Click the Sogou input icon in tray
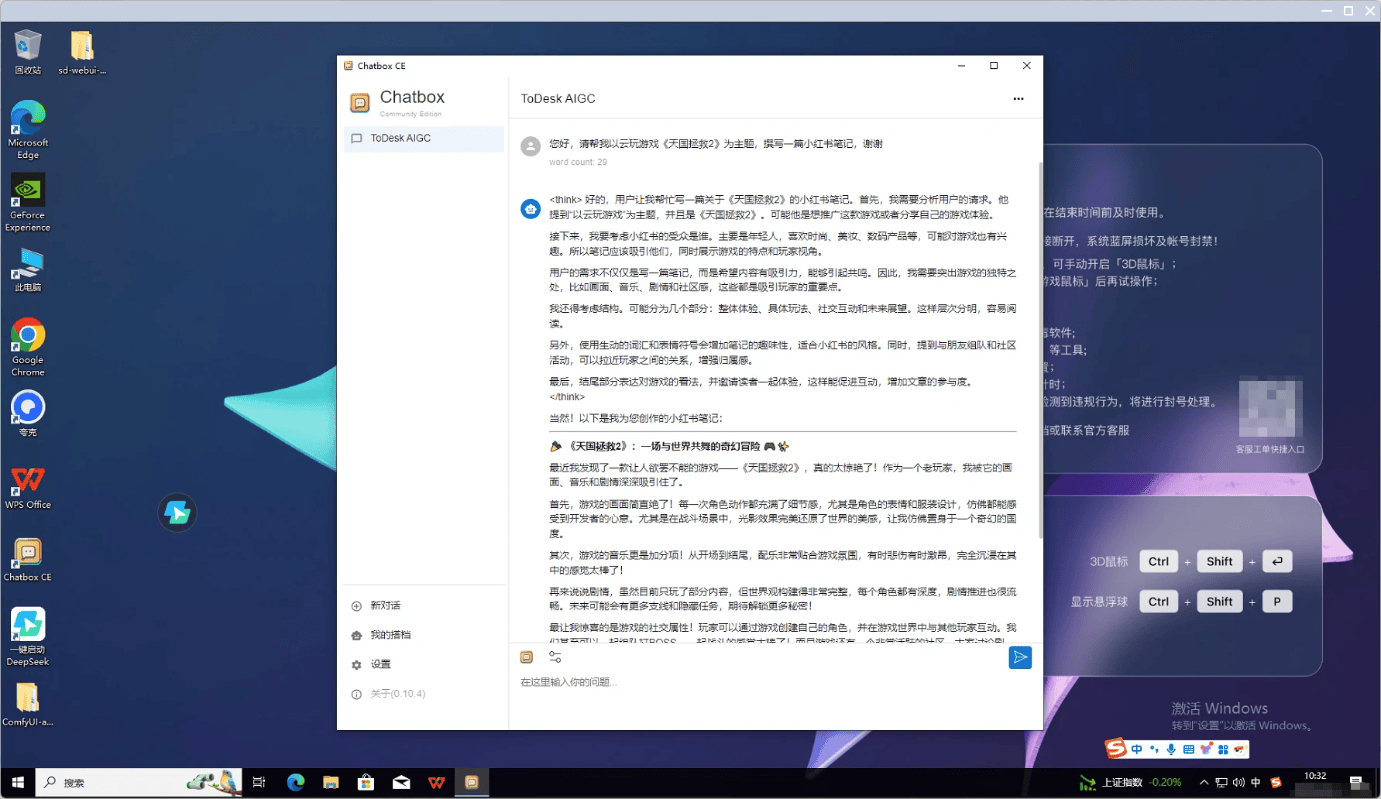 pos(1276,782)
